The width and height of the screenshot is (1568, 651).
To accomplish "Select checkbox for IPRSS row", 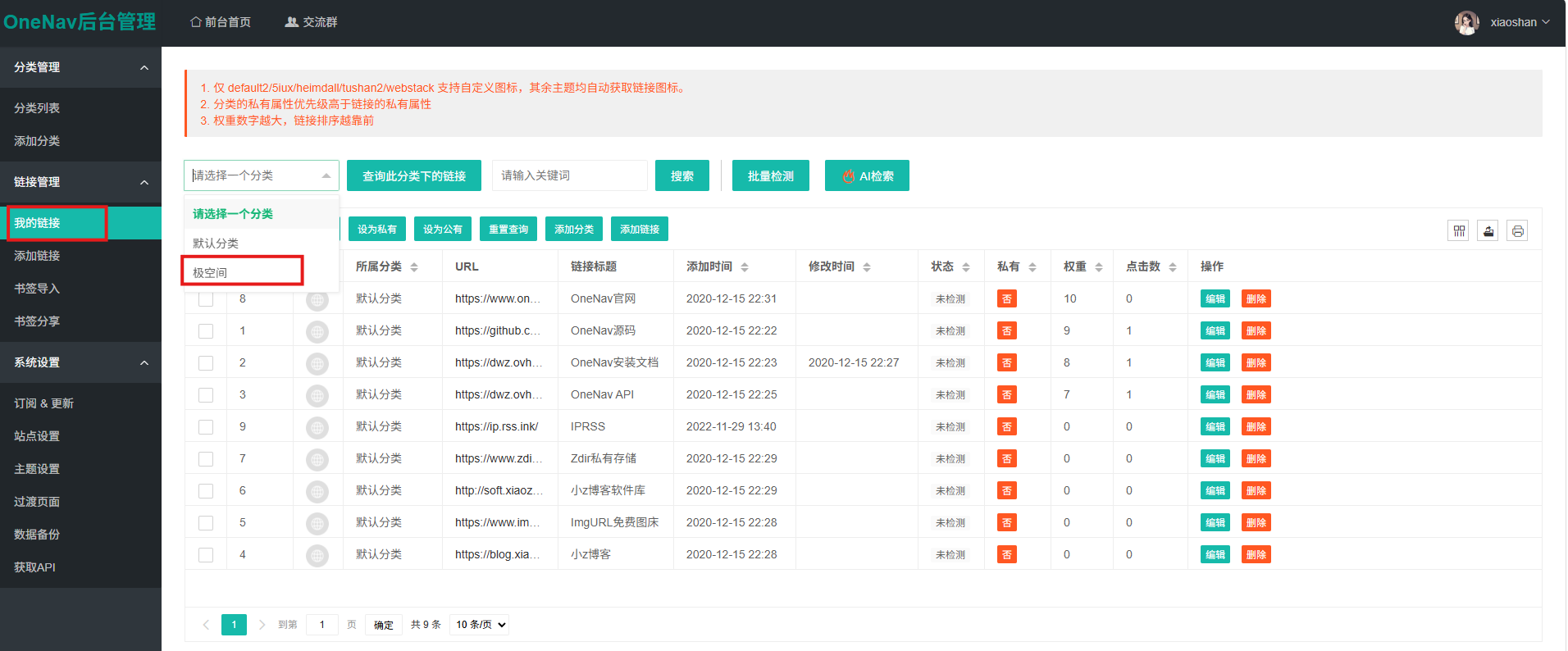I will [206, 427].
